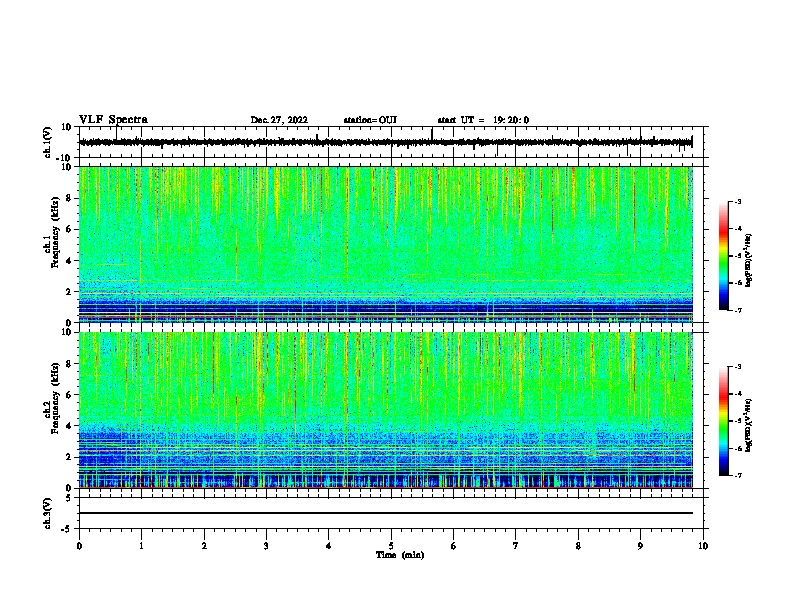Click ch.1 colorbar's "log(PSD)(V²/Hz)" label
792x612 pixels.
[749, 261]
